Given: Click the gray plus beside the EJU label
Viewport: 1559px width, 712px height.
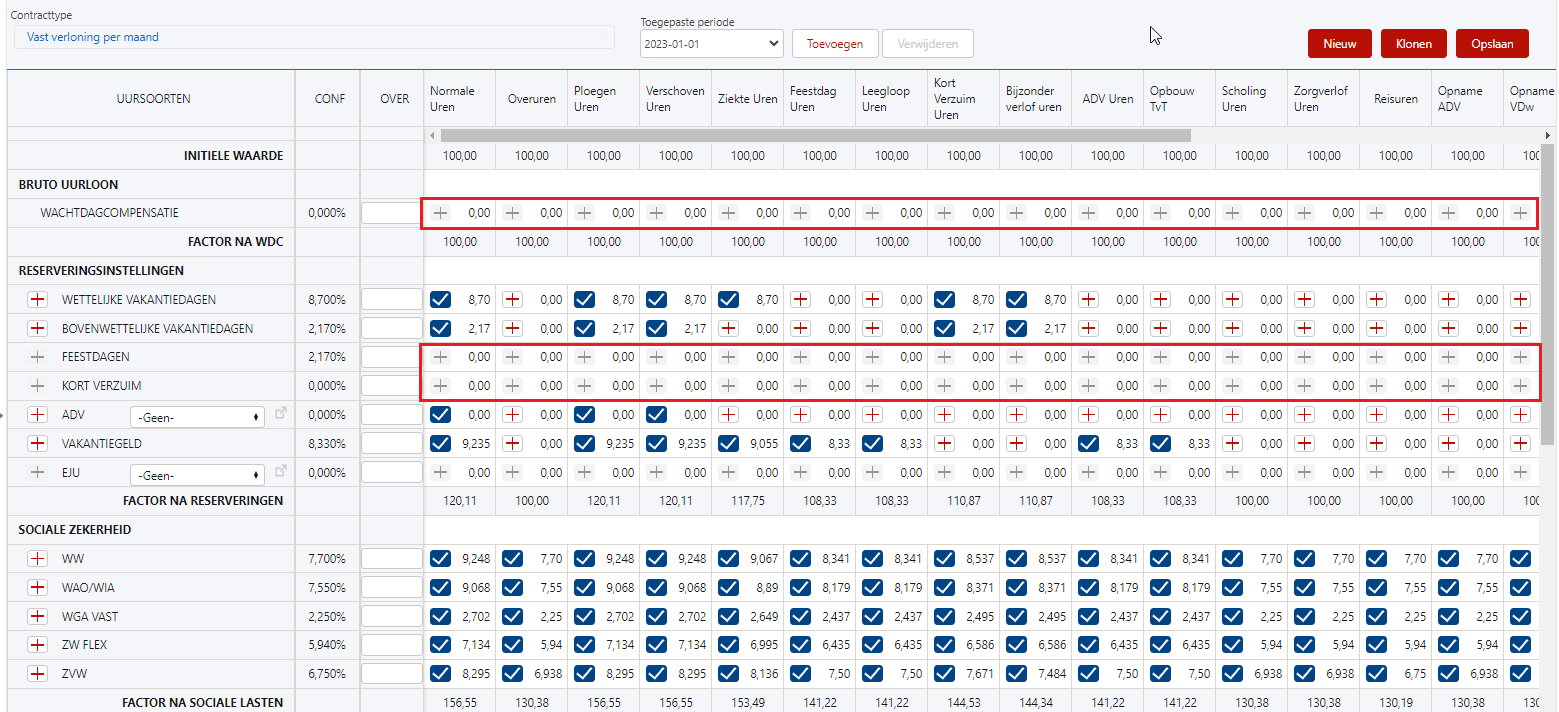Looking at the screenshot, I should [38, 472].
